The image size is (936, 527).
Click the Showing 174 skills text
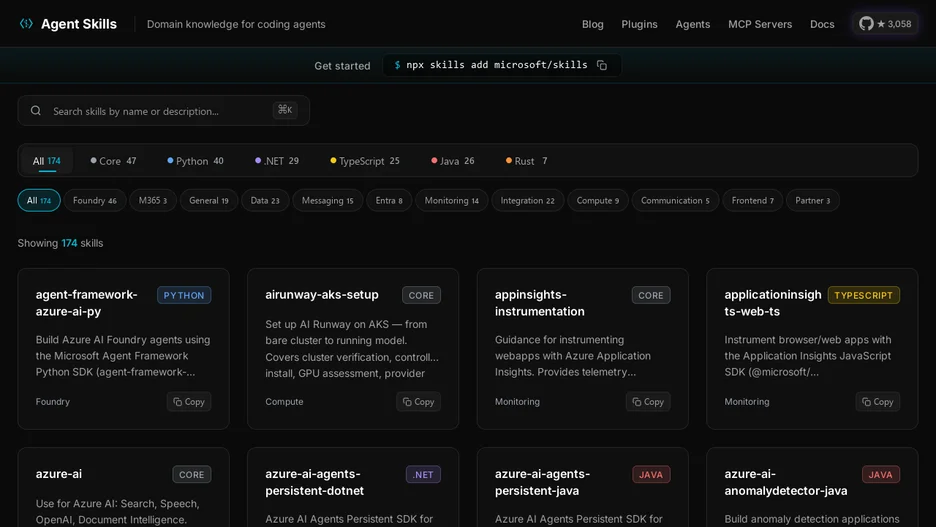pos(60,243)
